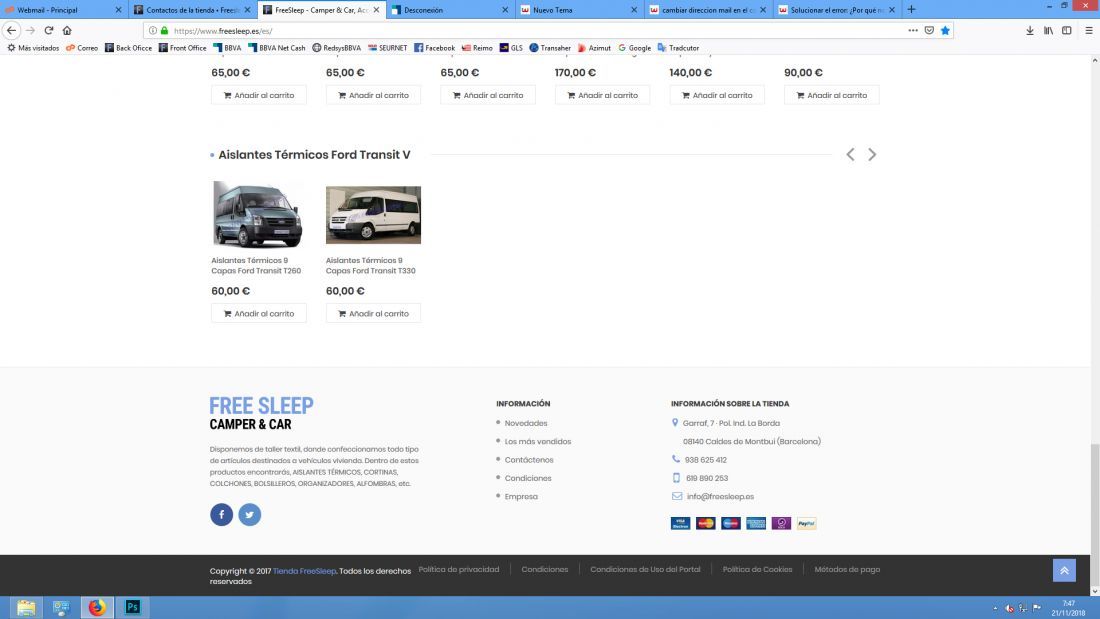Reload the page with the refresh icon
The image size is (1100, 619).
tap(48, 30)
